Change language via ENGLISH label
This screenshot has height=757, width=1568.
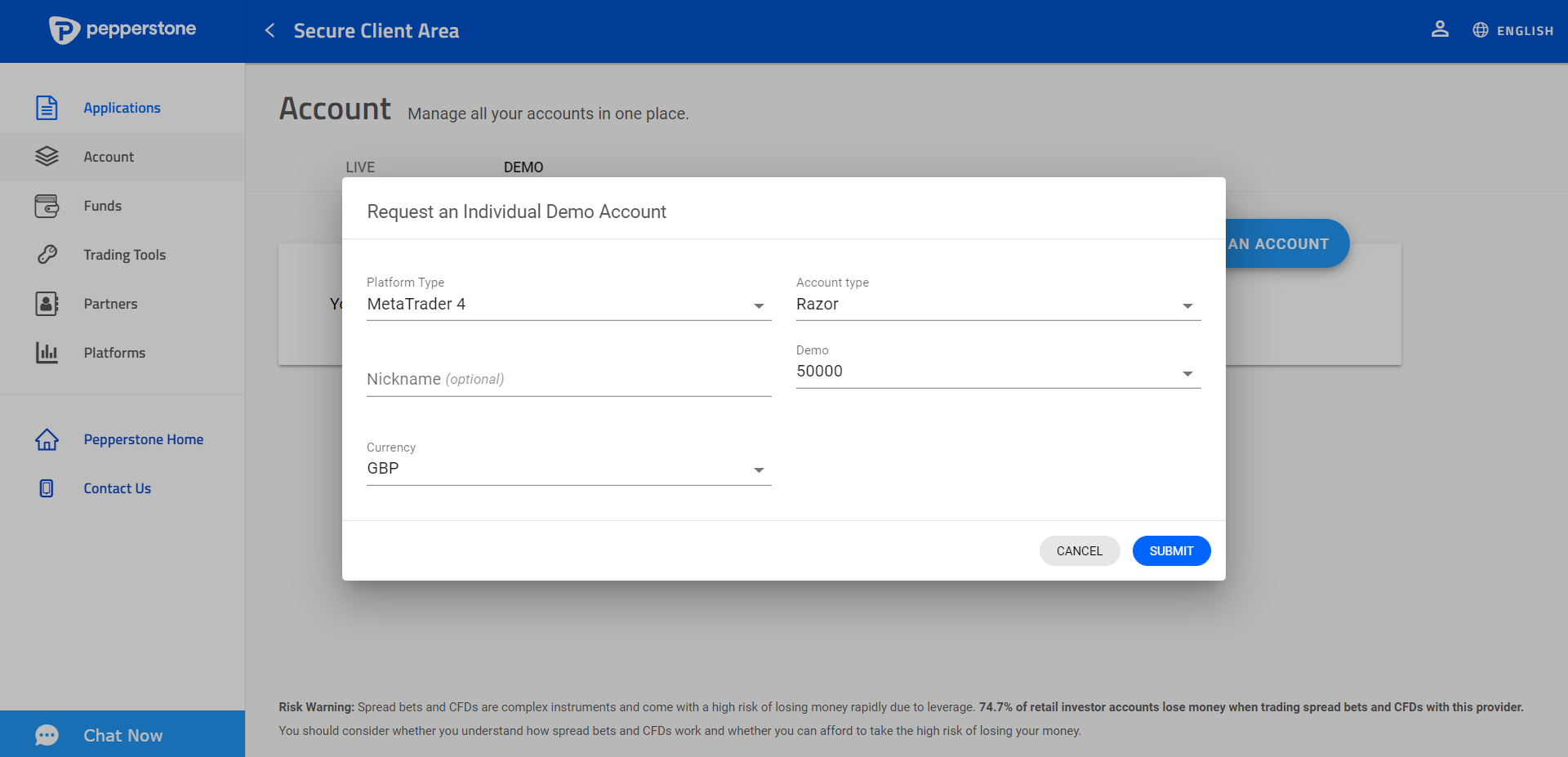[1525, 31]
